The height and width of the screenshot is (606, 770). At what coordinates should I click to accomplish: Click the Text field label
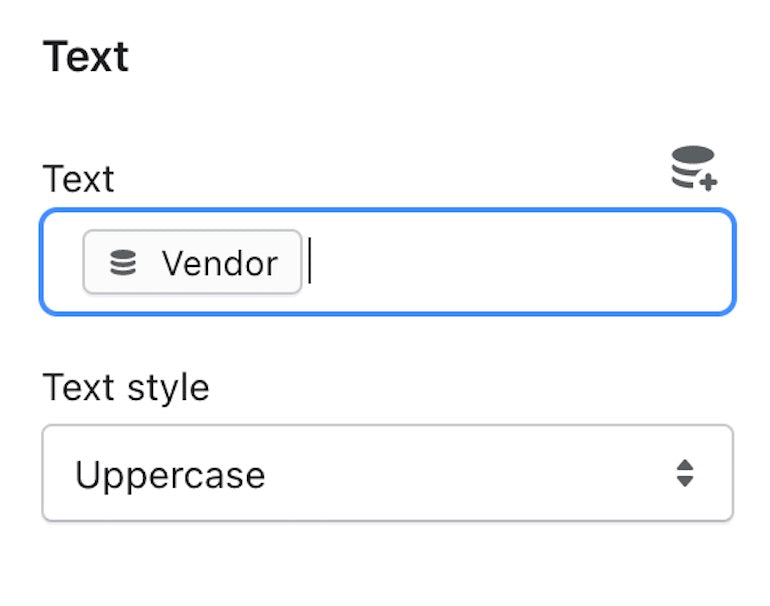(x=78, y=179)
